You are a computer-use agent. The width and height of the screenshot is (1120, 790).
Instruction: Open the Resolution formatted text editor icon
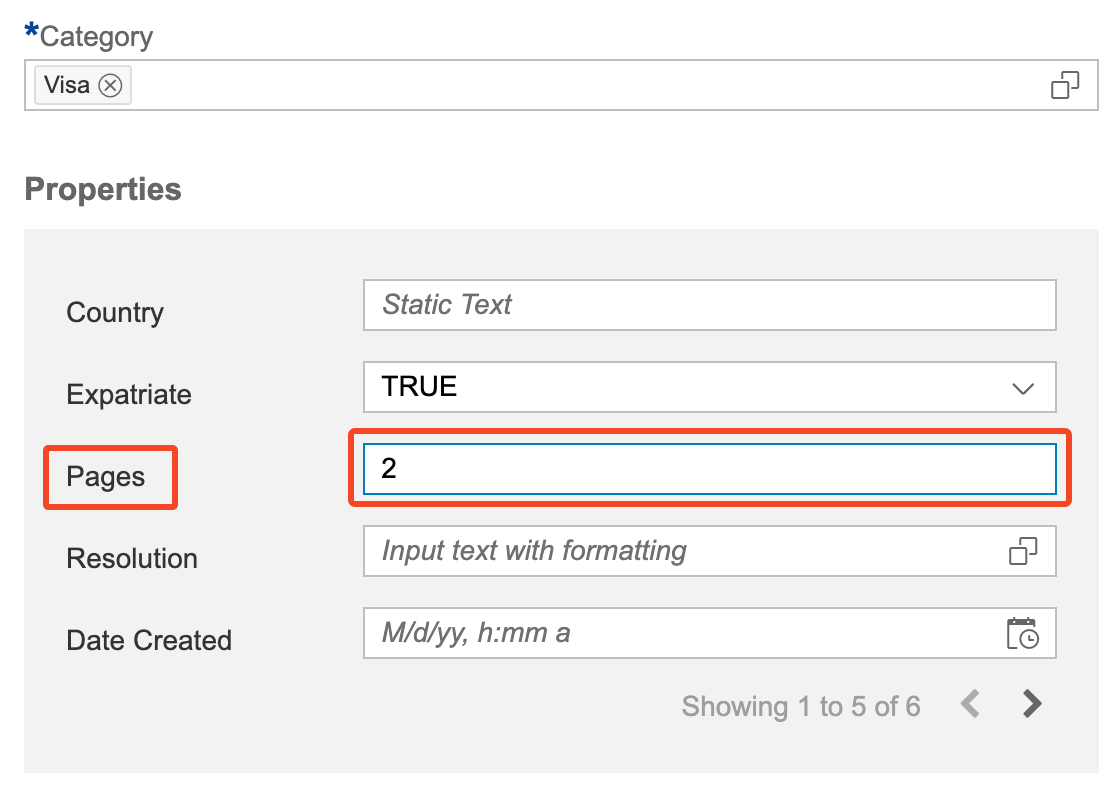pyautogui.click(x=1023, y=551)
